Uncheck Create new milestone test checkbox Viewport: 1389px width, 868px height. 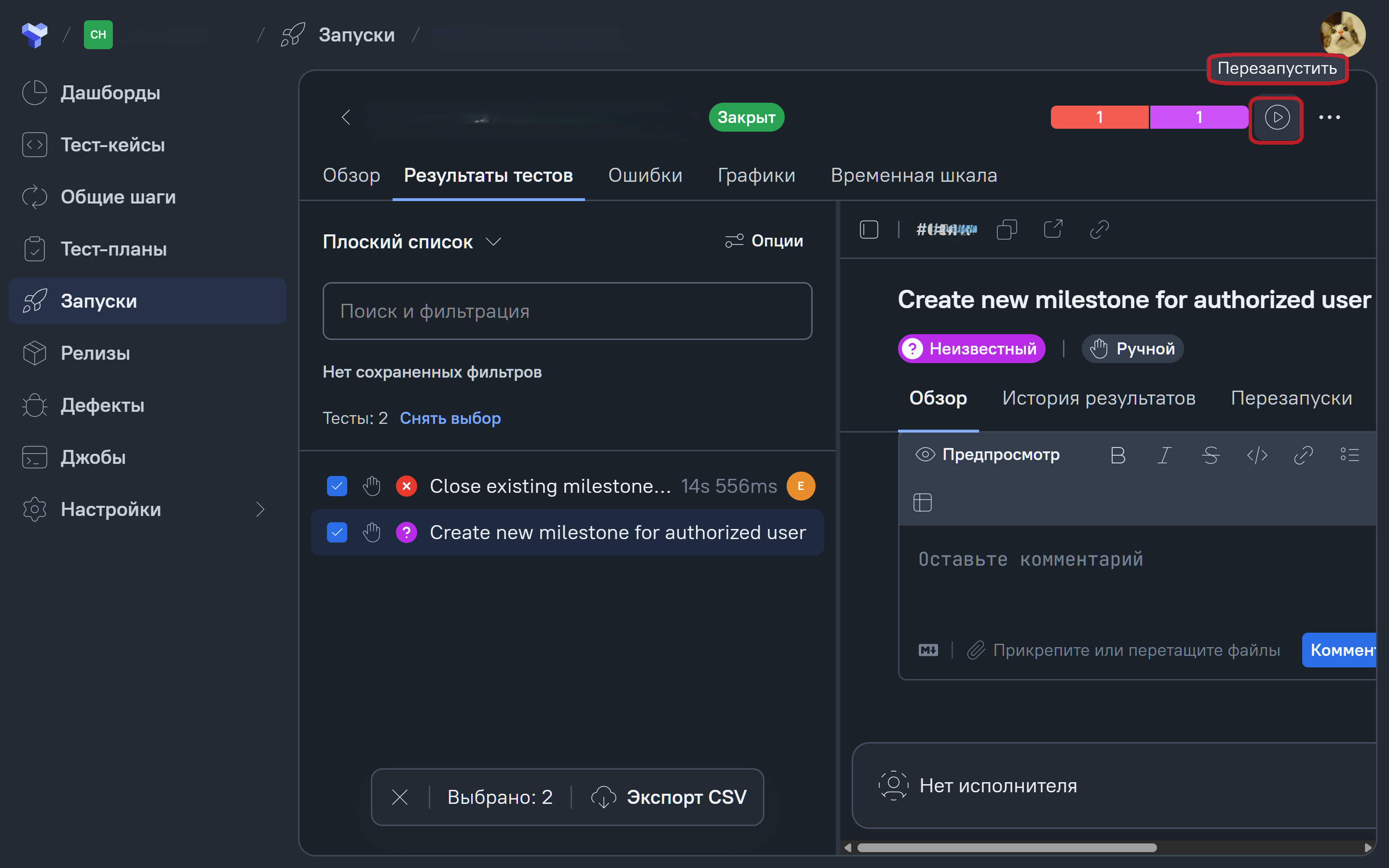tap(337, 533)
